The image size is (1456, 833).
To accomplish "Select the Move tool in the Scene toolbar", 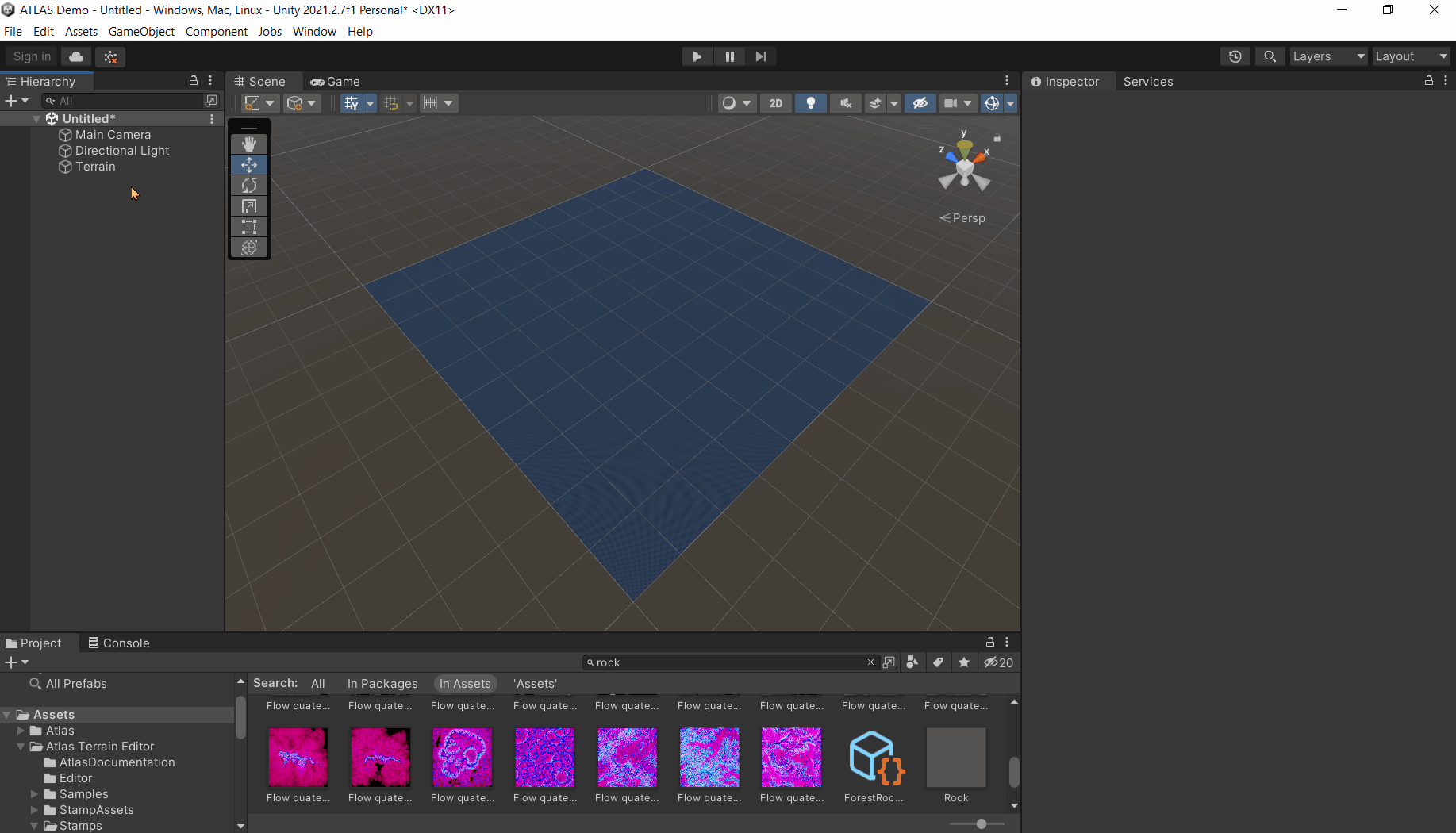I will point(248,165).
